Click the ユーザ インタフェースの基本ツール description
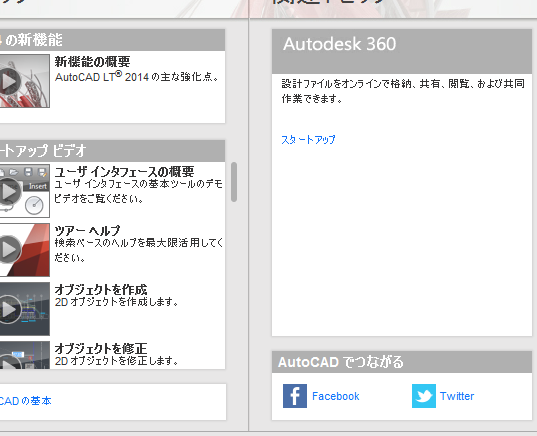The image size is (537, 436). [x=139, y=191]
